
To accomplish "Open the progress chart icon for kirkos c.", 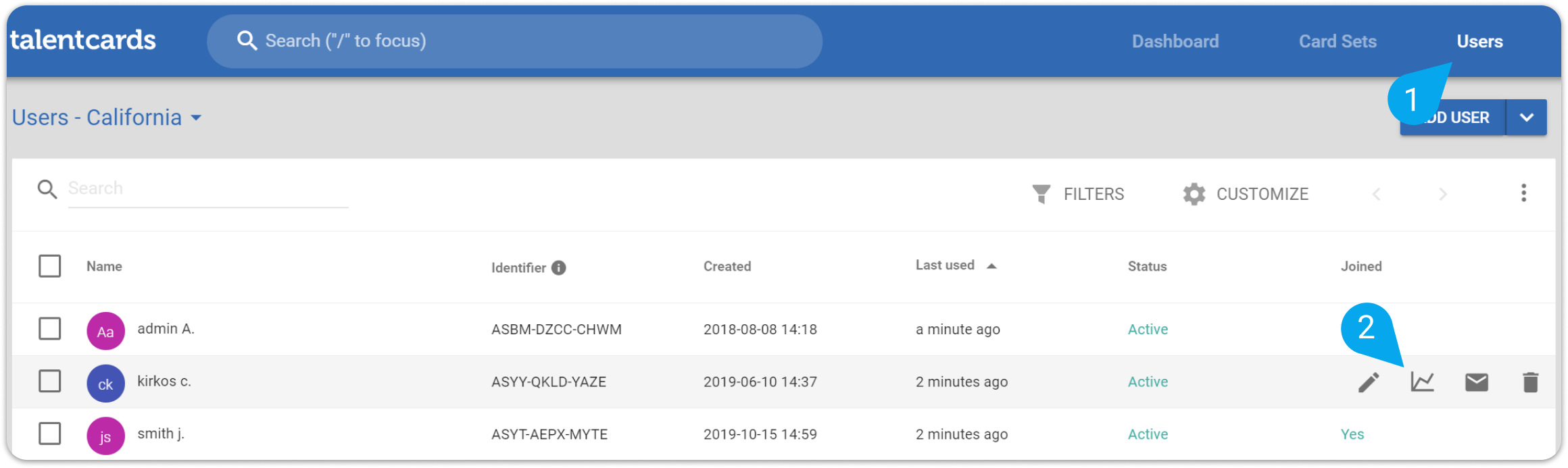I will (x=1422, y=382).
